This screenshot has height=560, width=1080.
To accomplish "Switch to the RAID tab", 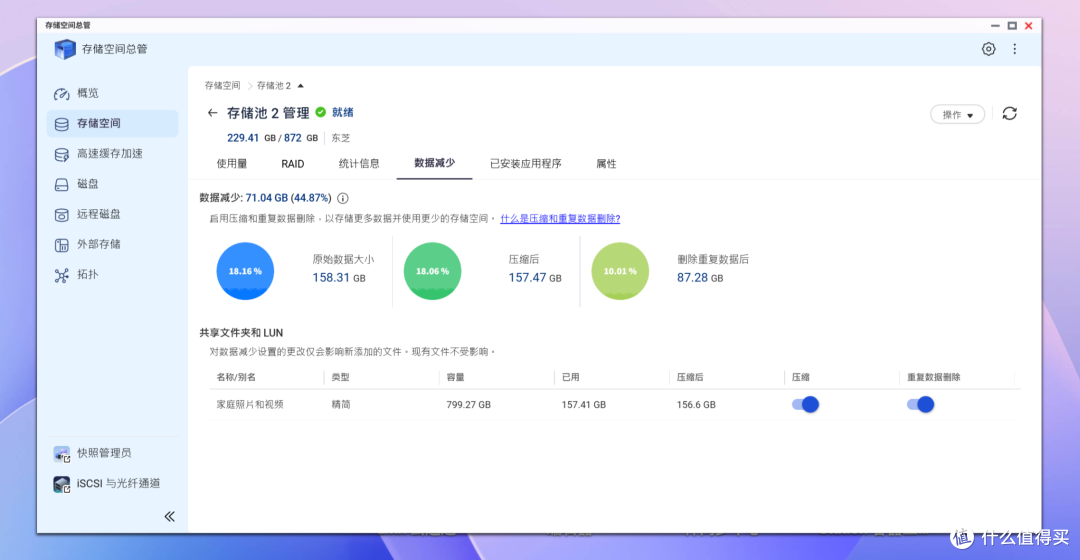I will pyautogui.click(x=293, y=164).
